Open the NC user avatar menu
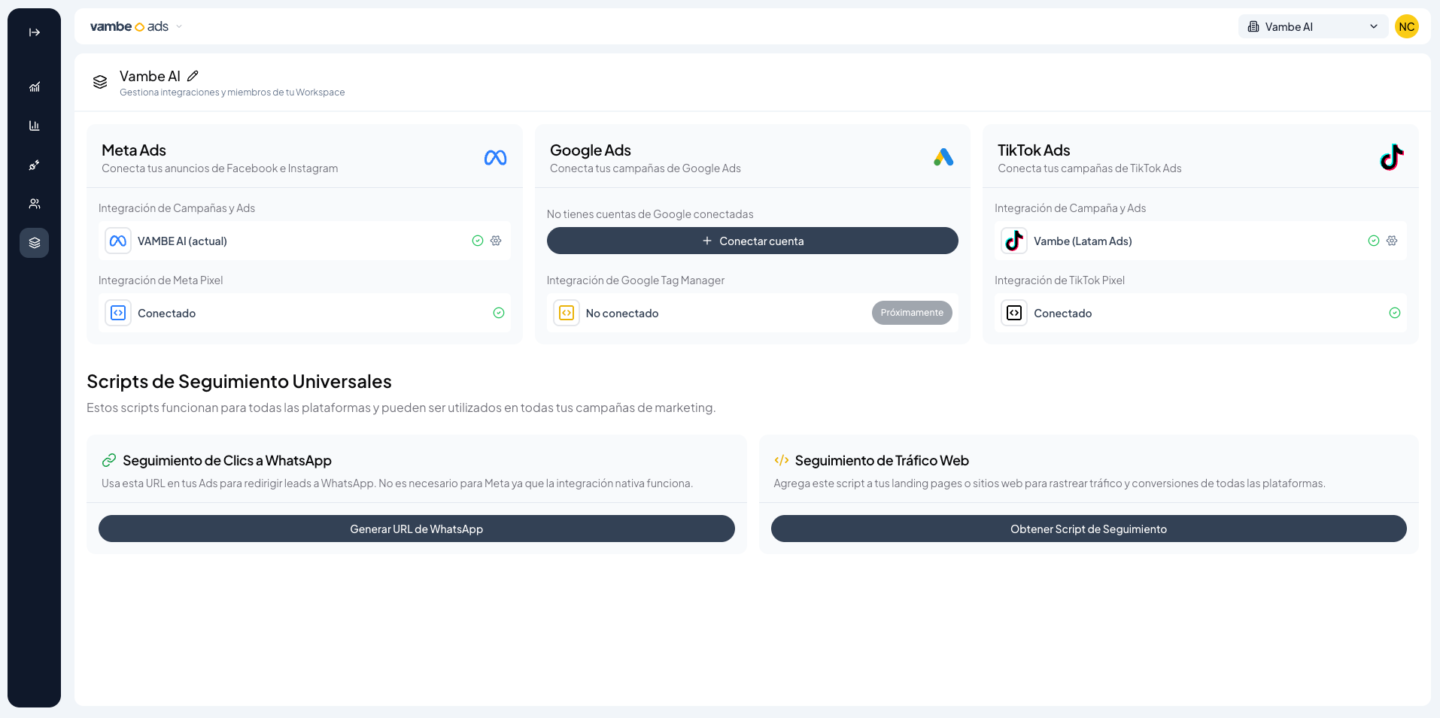Screen dimensions: 1440x718 click(1407, 27)
